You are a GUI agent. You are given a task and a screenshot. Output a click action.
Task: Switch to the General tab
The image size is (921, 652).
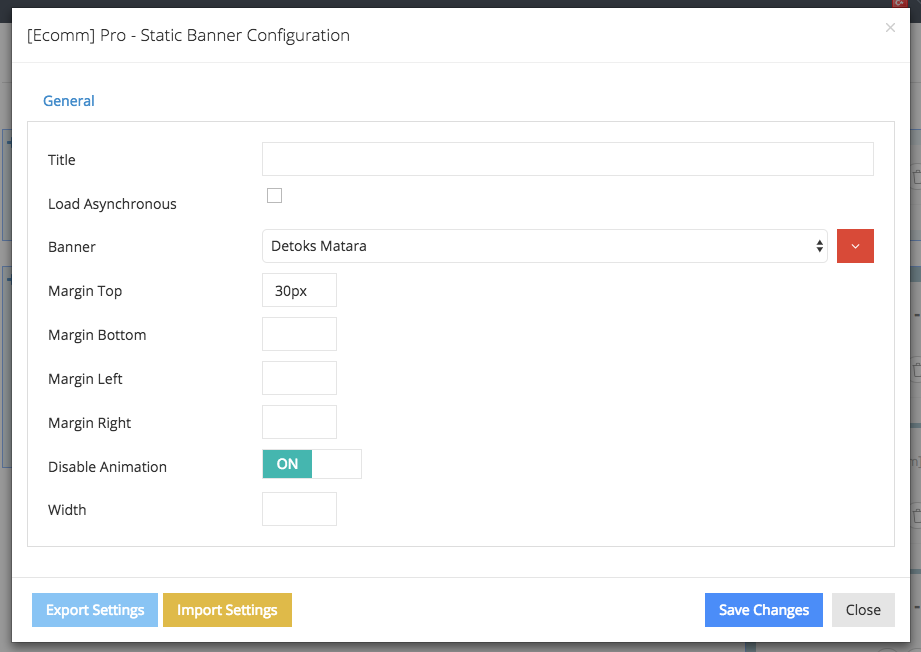pos(69,101)
